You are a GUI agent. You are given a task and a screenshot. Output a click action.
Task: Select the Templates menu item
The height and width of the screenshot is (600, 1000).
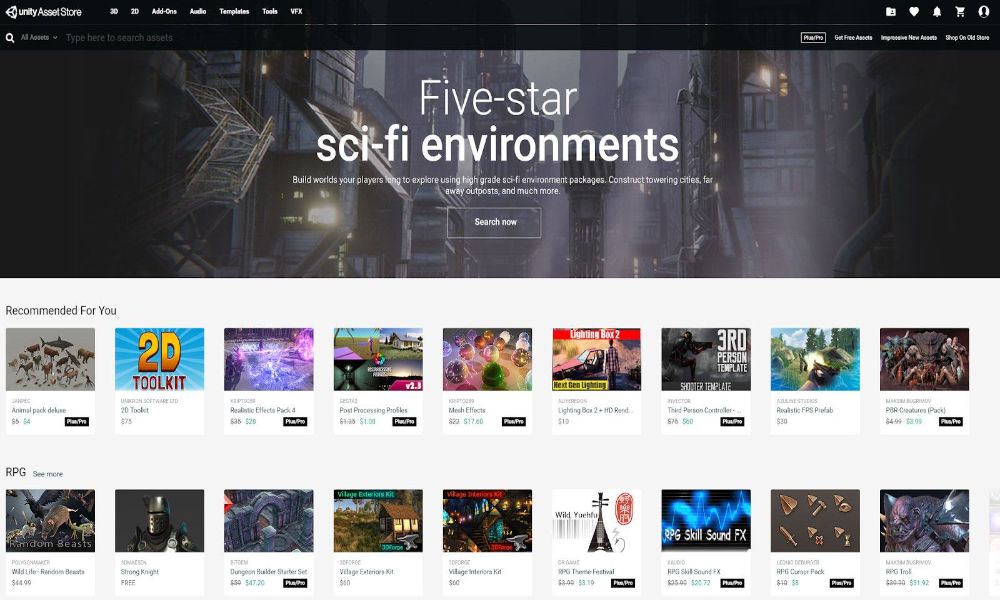tap(233, 11)
